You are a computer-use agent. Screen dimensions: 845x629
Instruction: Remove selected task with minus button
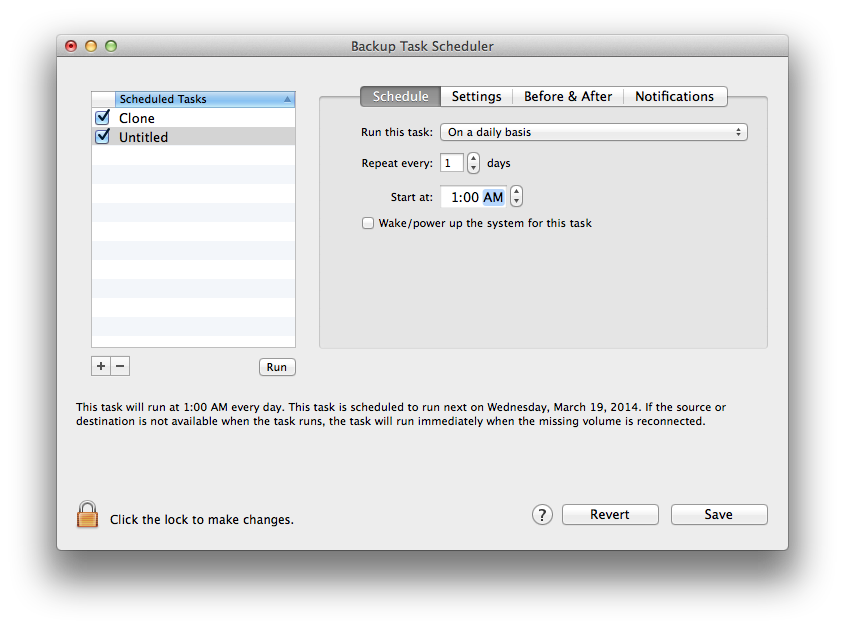[x=120, y=366]
